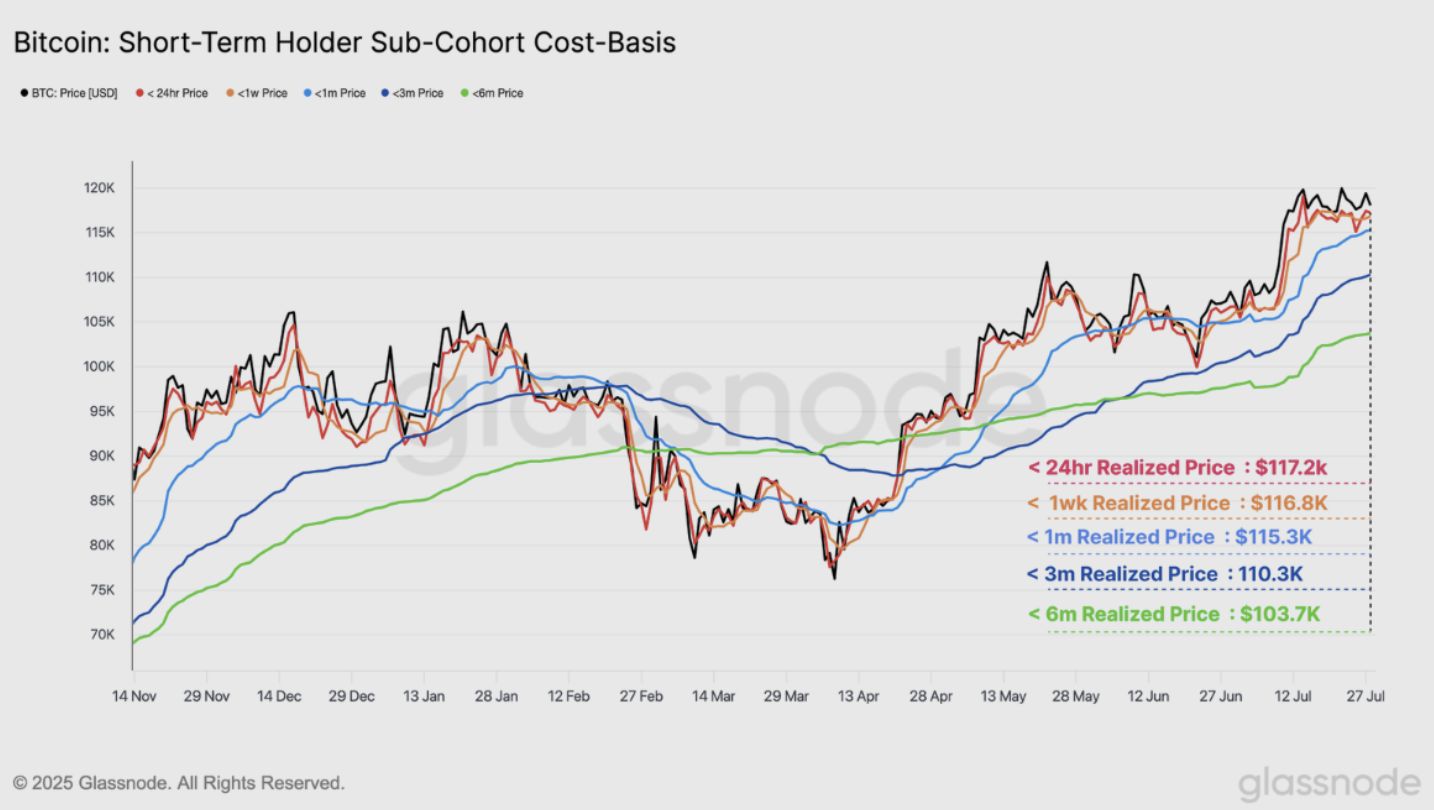Click the 28 Jan x-axis date label
Viewport: 1434px width, 810px height.
point(496,696)
